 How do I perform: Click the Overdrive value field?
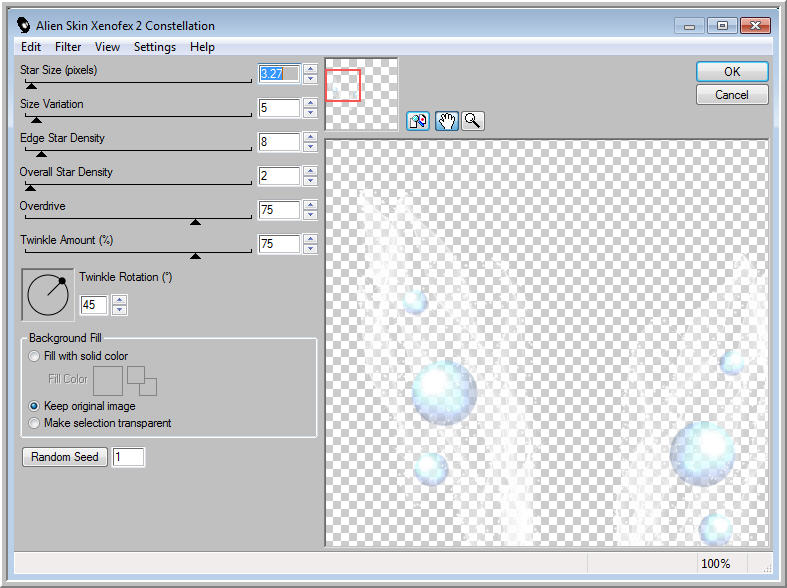[x=279, y=210]
